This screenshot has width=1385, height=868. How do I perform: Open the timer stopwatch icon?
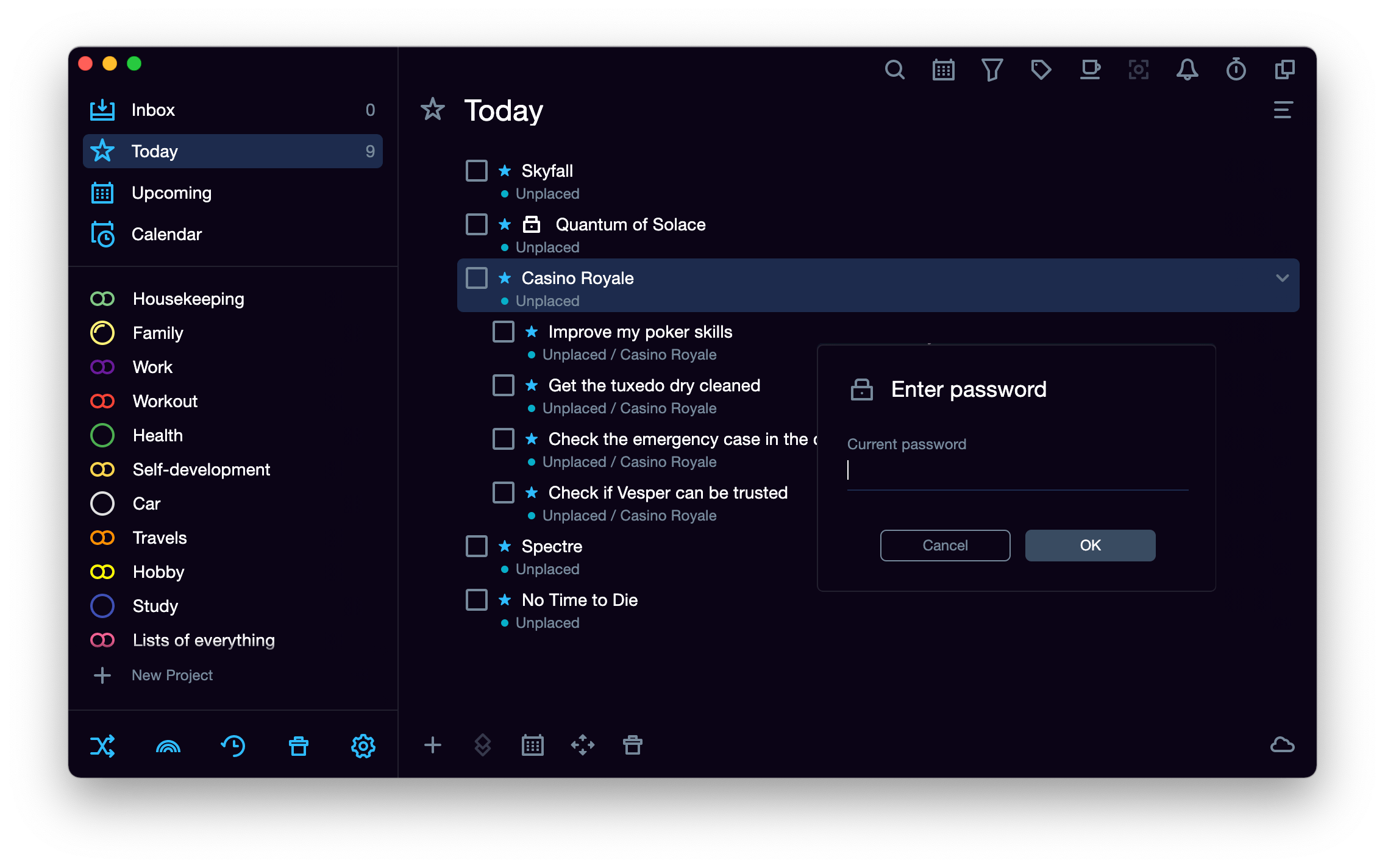tap(1236, 70)
